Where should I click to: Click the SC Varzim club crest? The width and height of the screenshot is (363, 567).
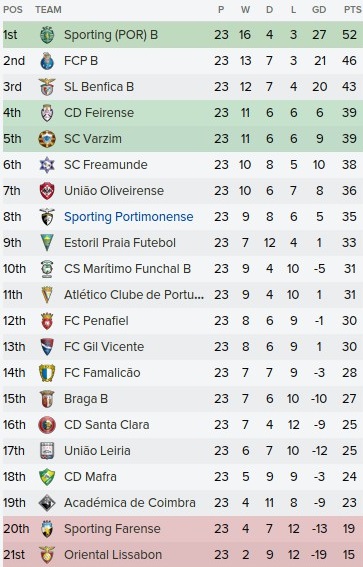click(47, 139)
